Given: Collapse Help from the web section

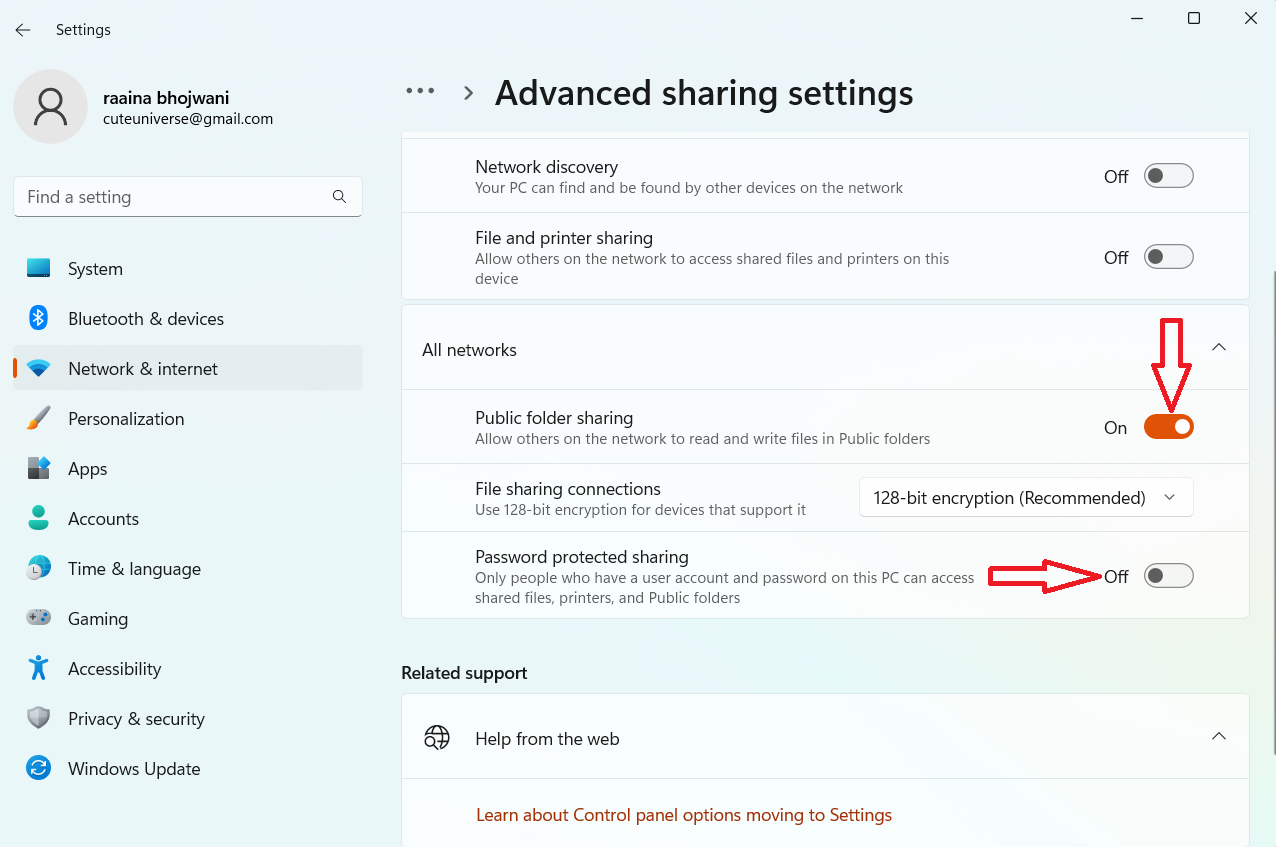Looking at the screenshot, I should [1218, 737].
